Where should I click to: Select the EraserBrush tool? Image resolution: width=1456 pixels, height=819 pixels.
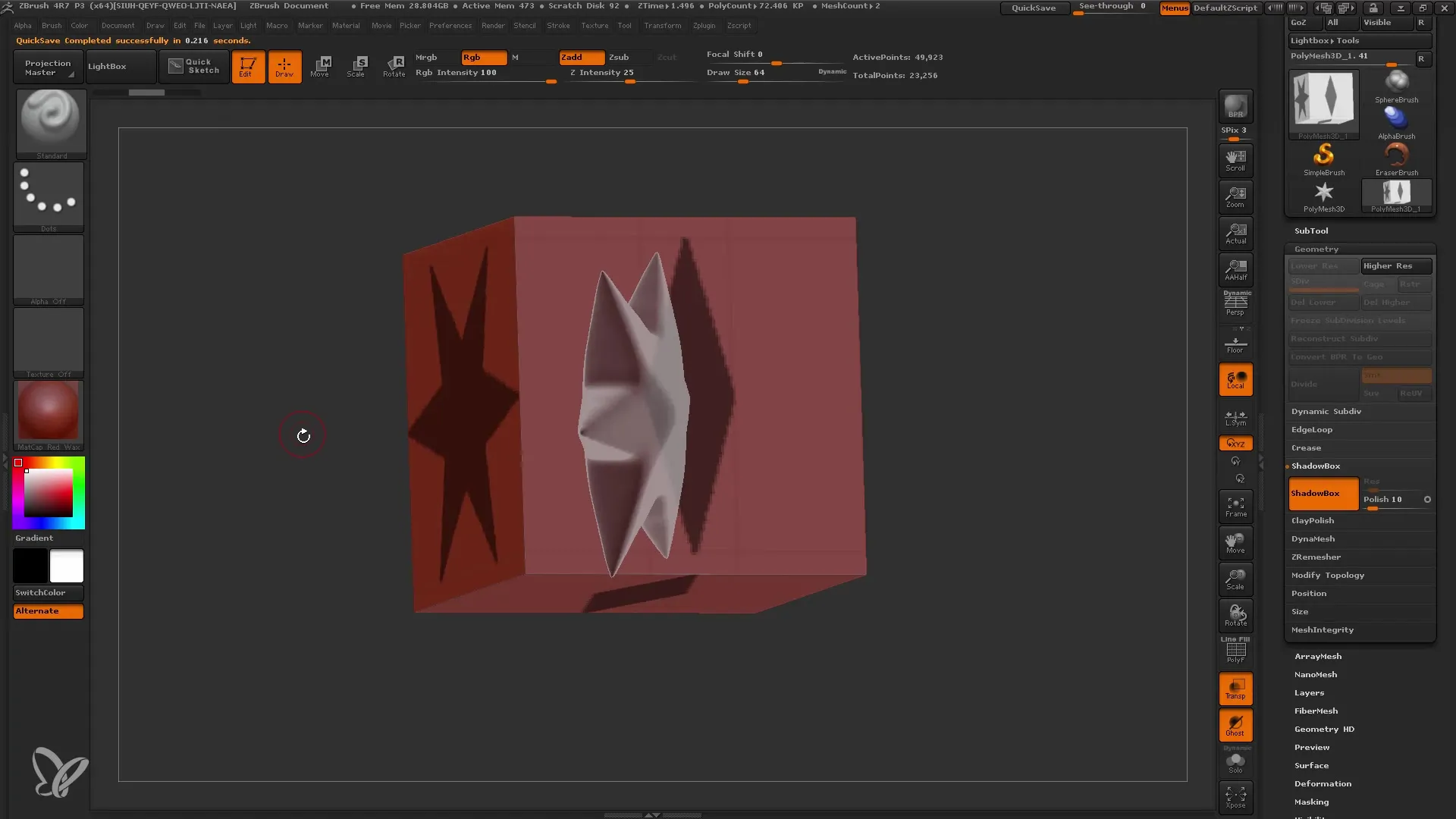coord(1396,159)
